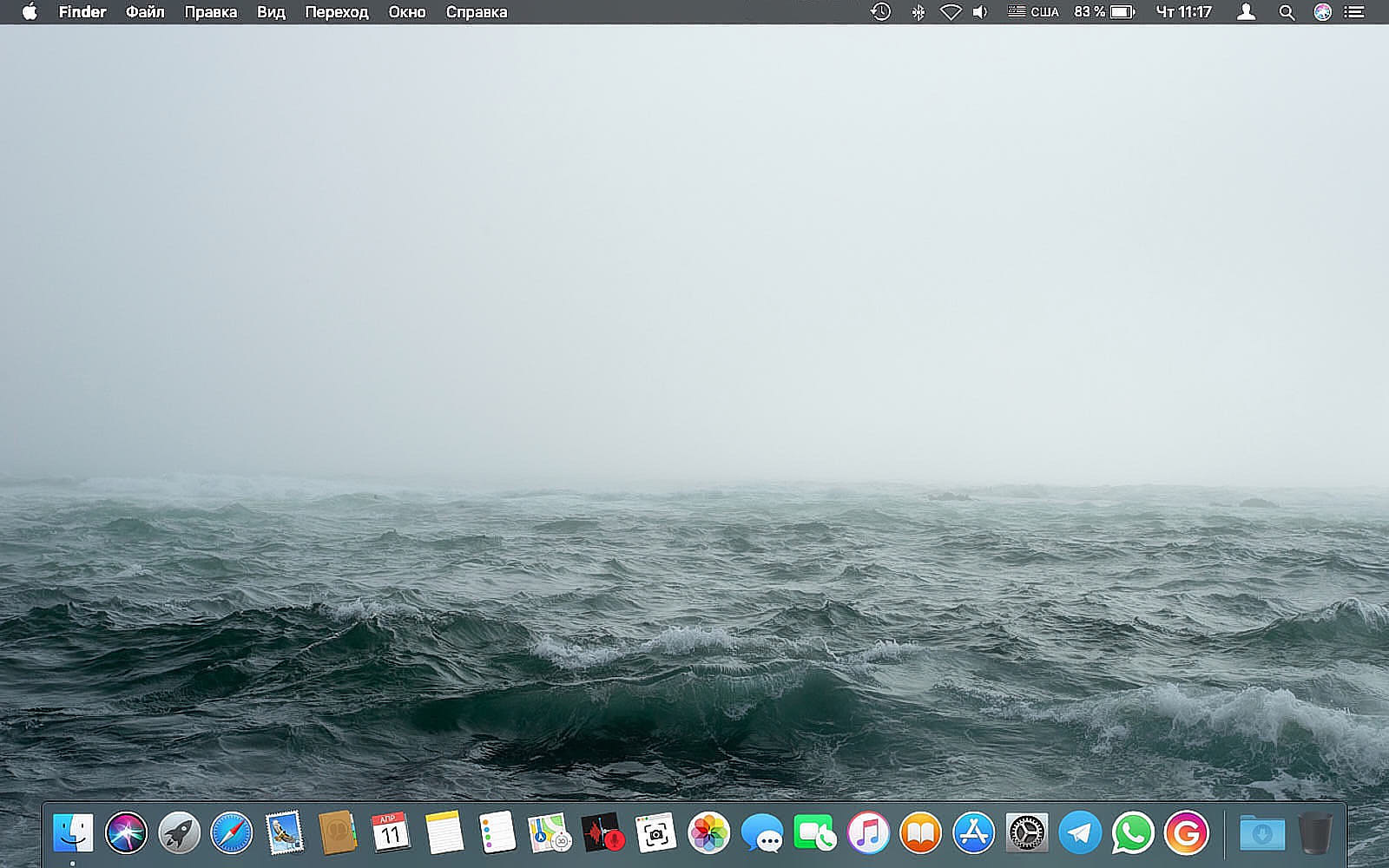
Task: Open the Переход menu
Action: coord(336,12)
